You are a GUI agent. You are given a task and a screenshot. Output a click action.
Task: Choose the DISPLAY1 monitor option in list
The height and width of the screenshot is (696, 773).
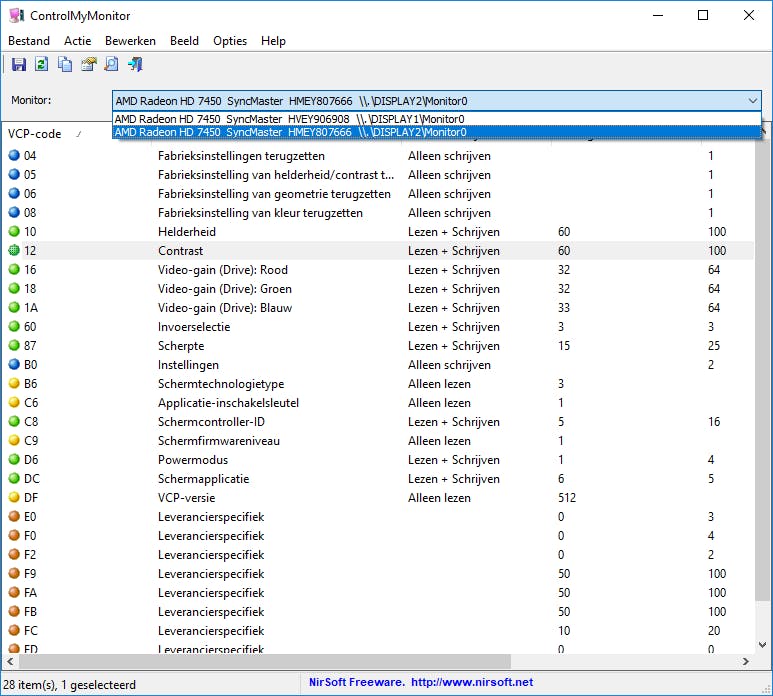point(290,119)
